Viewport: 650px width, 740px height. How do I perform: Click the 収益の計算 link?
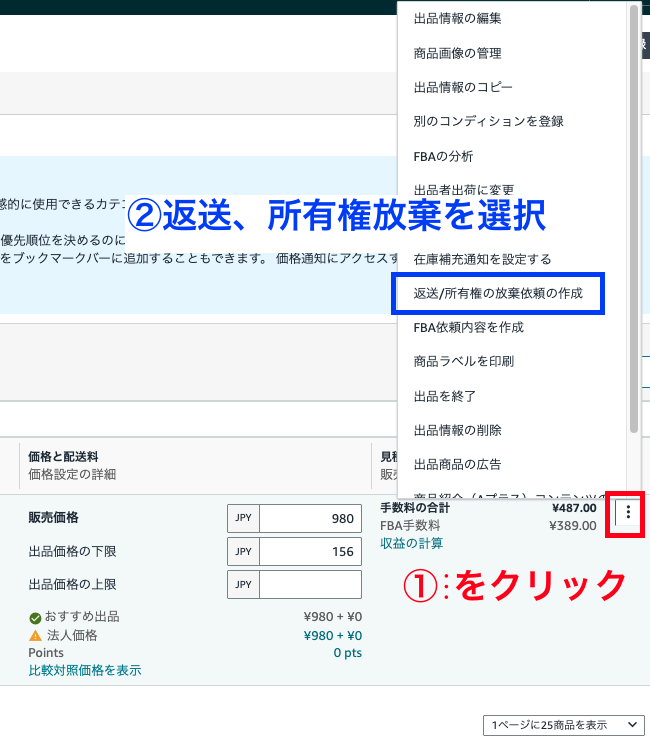pyautogui.click(x=411, y=543)
